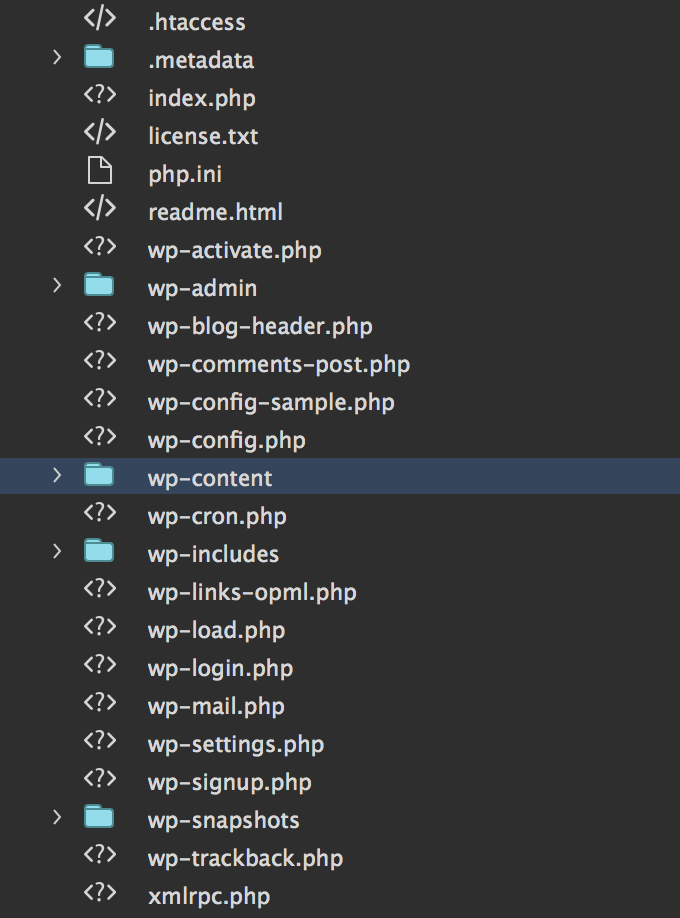Select the highlighted wp-content folder name
The width and height of the screenshot is (680, 918).
(x=210, y=478)
